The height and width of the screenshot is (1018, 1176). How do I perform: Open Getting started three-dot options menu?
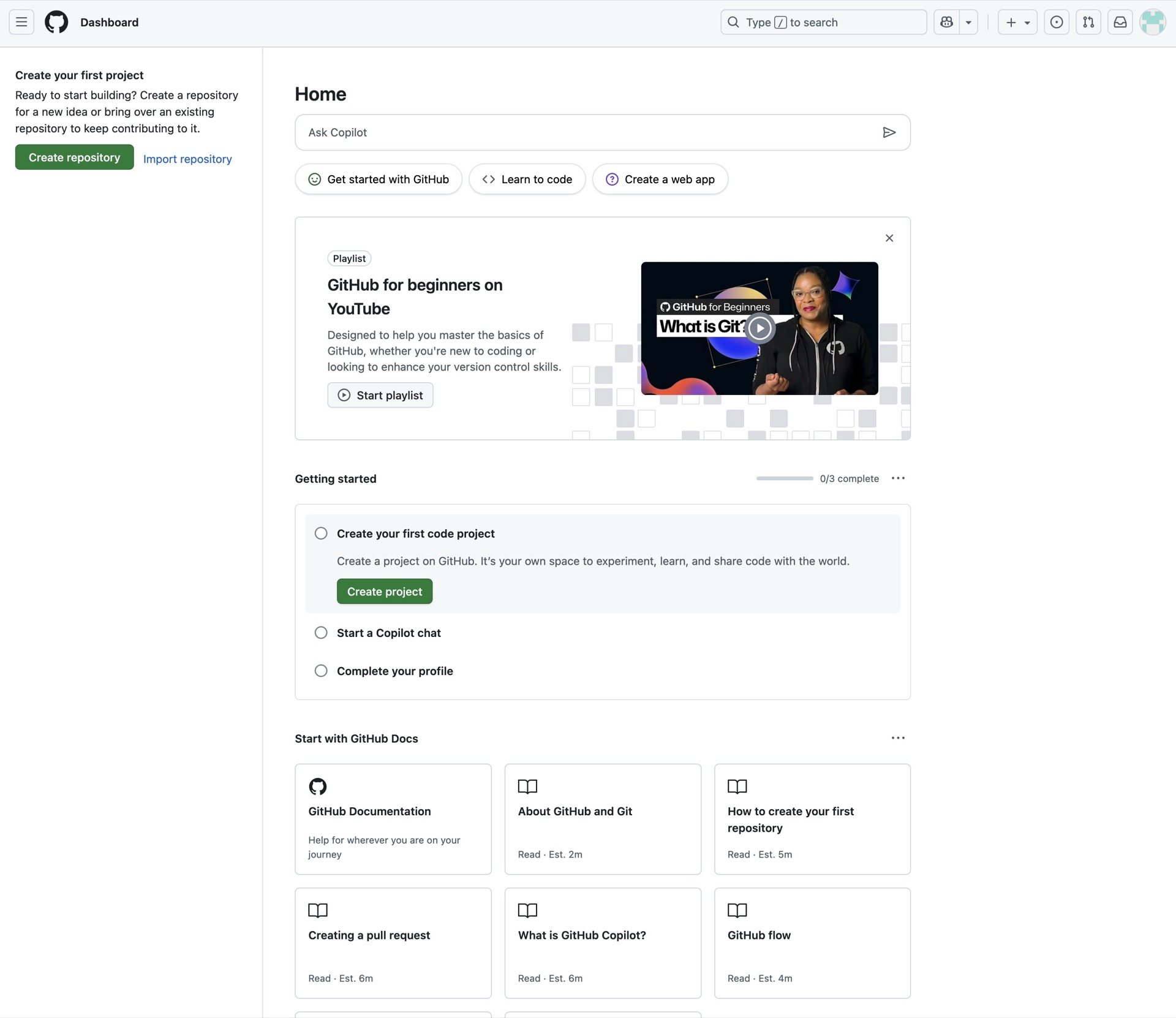point(898,478)
